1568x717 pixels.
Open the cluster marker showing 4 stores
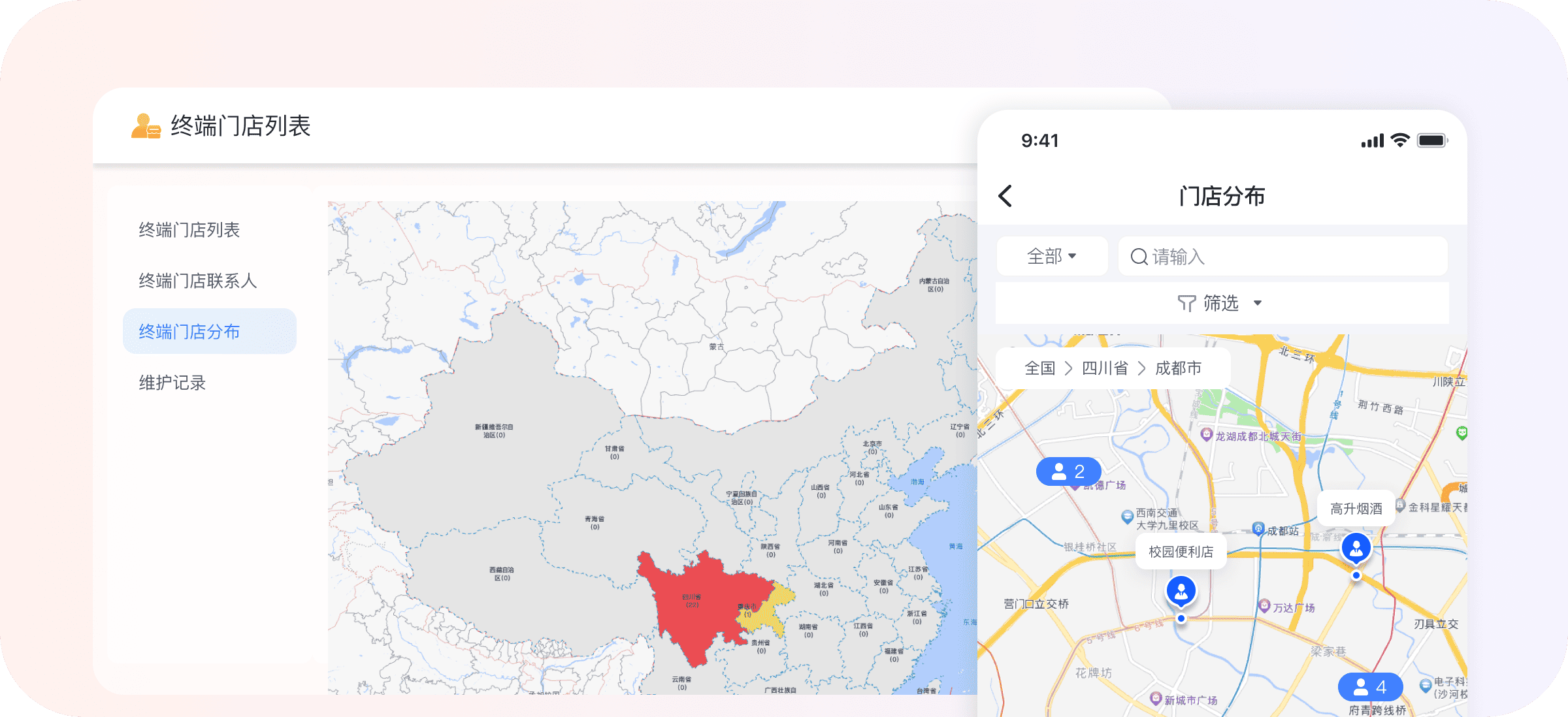tap(1370, 686)
